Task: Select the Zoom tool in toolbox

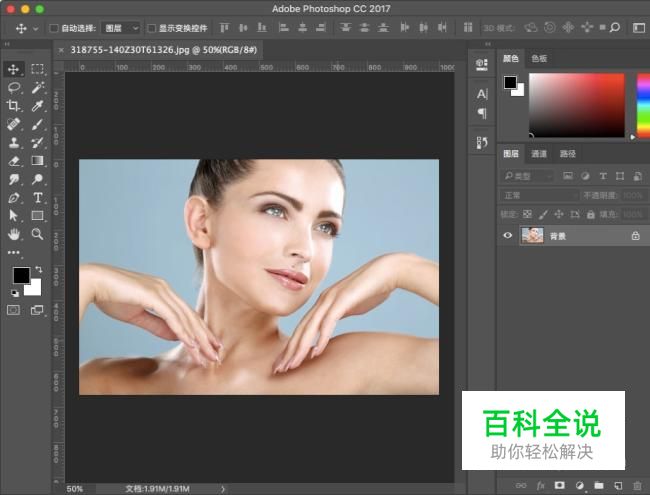Action: click(x=37, y=233)
